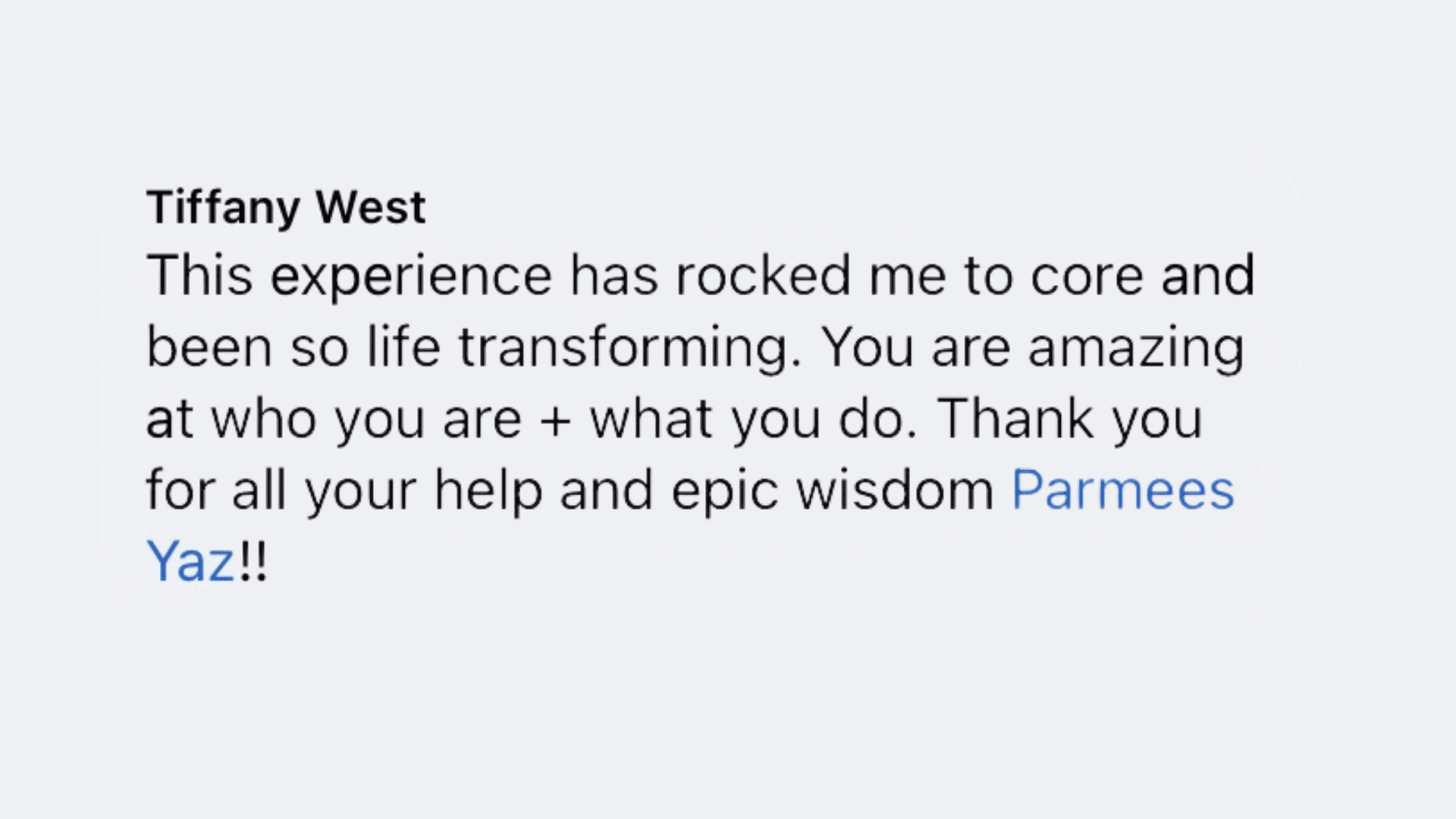
Task: Click the double exclamation marks after Yaz
Action: pyautogui.click(x=253, y=562)
